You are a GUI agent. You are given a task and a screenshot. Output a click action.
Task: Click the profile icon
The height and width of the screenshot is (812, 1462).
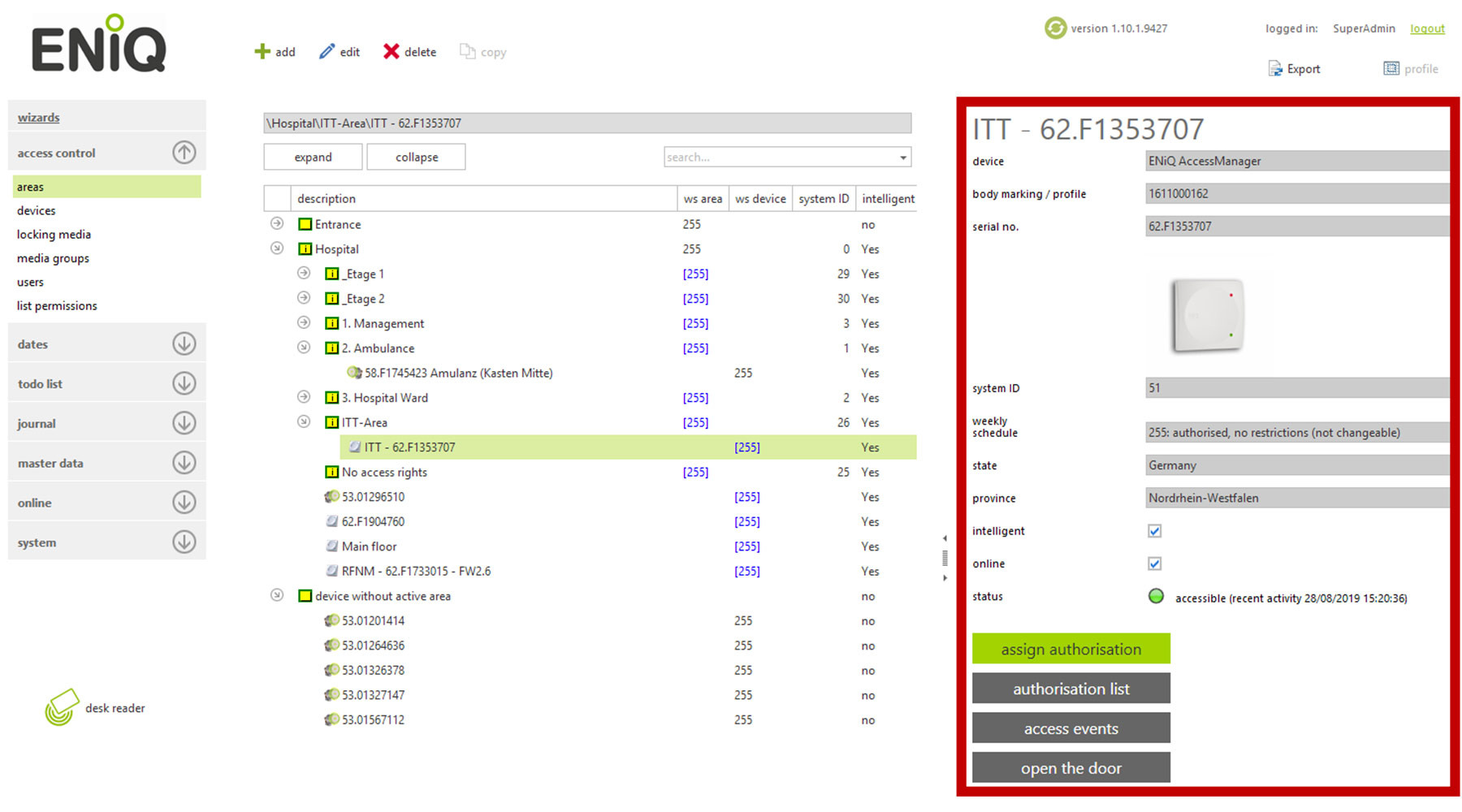1391,69
